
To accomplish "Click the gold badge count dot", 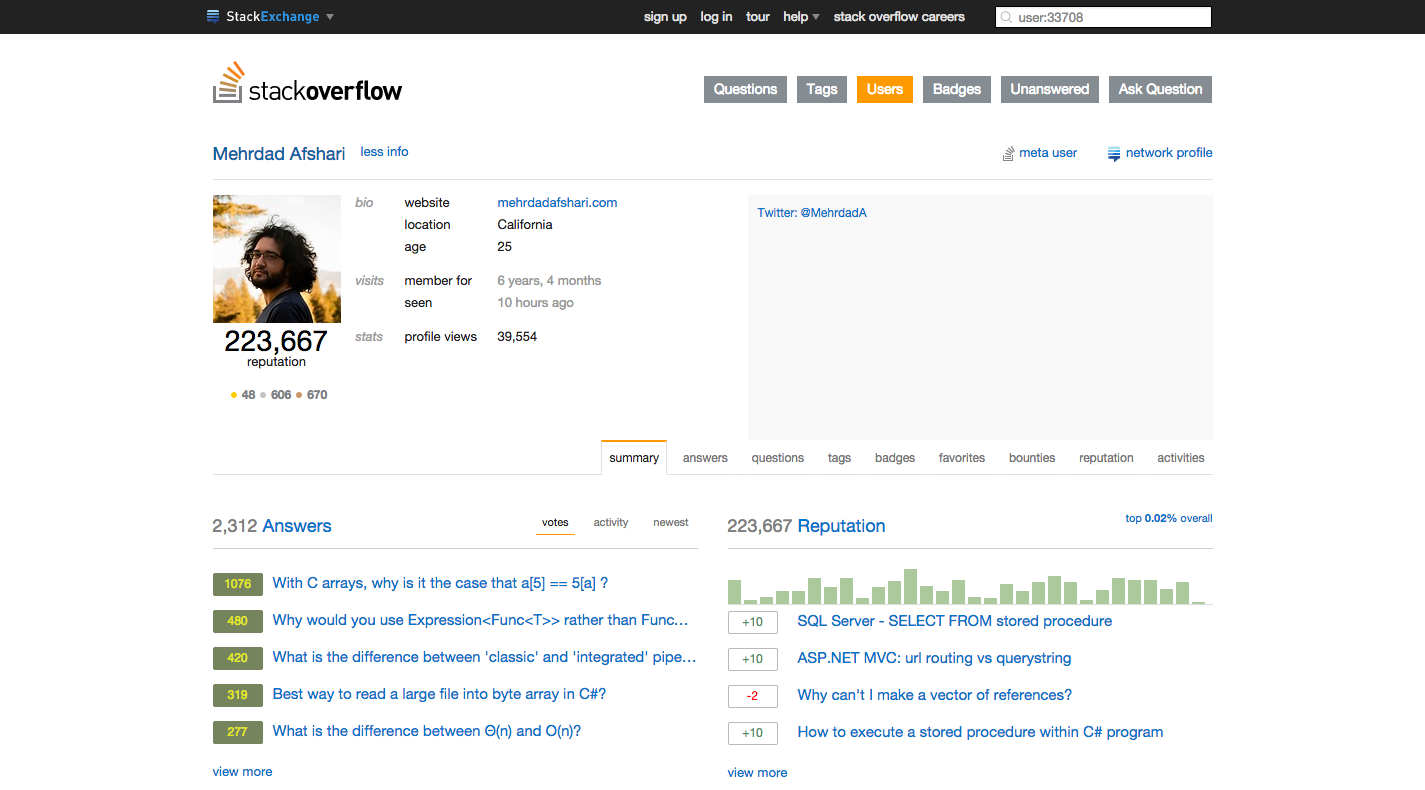I will 234,395.
